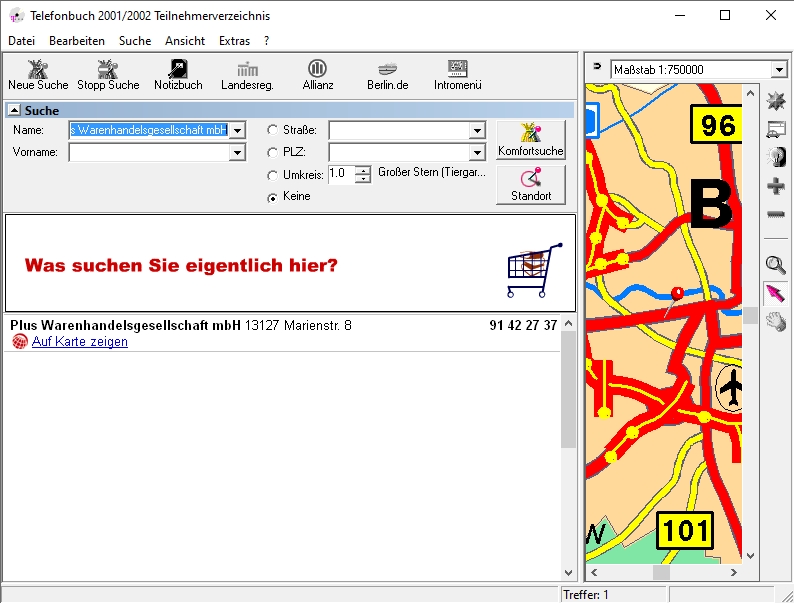Viewport: 794px width, 603px height.
Task: Follow the 'Auf Karte zeigen' link
Action: click(79, 342)
